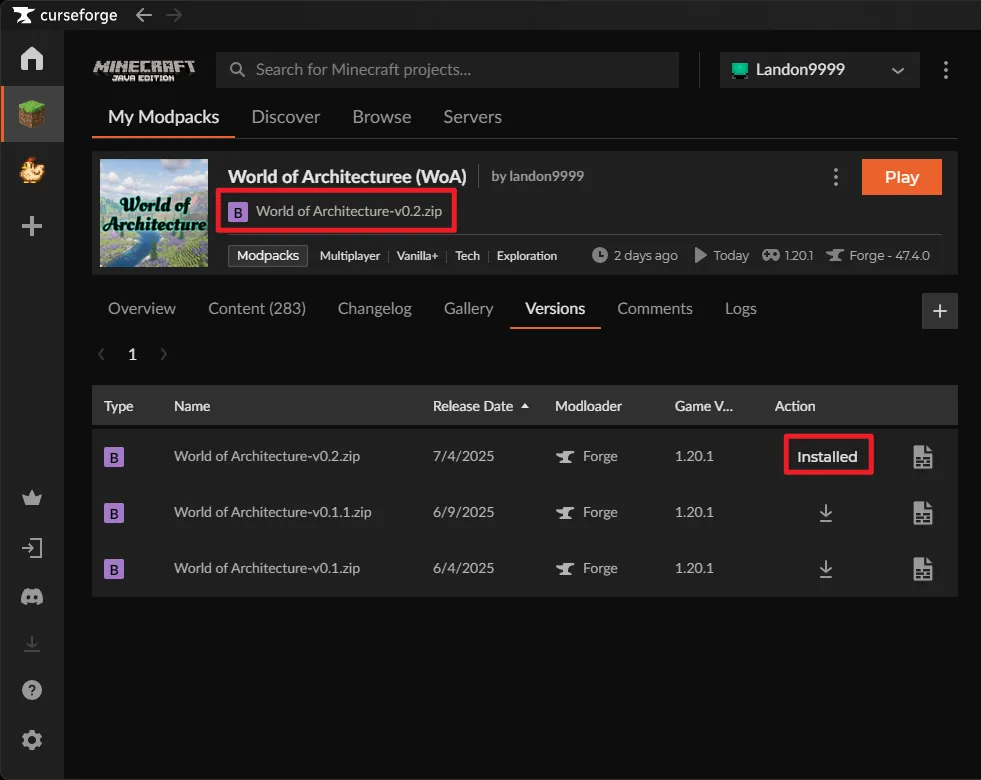981x780 pixels.
Task: Click the Exploration tag
Action: pyautogui.click(x=526, y=256)
